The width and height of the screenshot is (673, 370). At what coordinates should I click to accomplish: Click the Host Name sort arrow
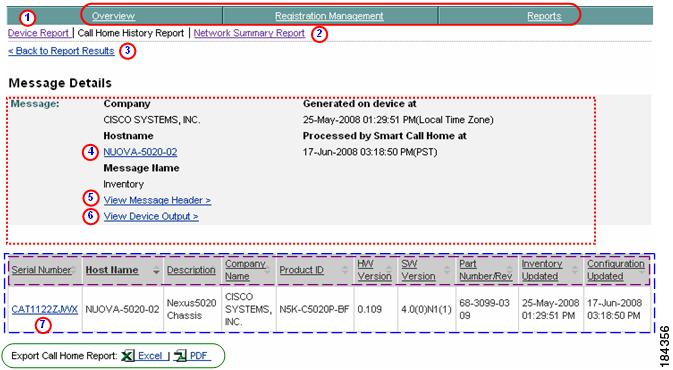(x=156, y=271)
